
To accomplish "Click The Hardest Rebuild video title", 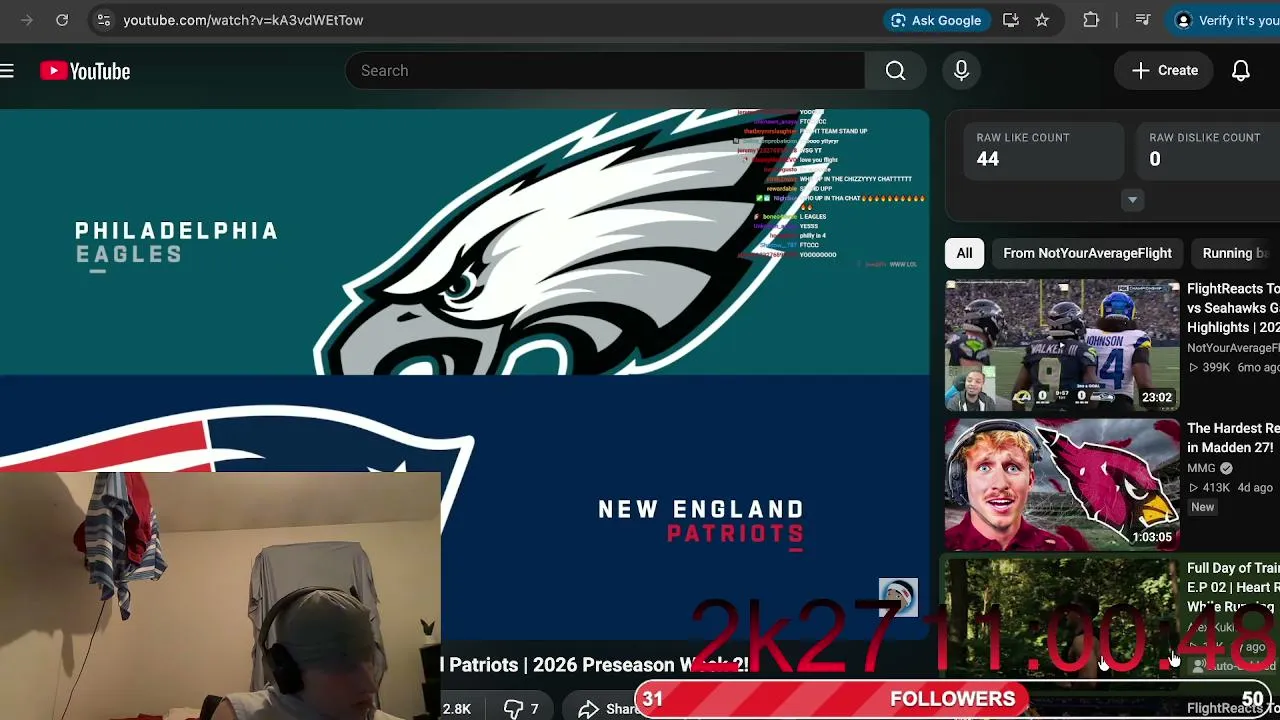I will (x=1233, y=438).
